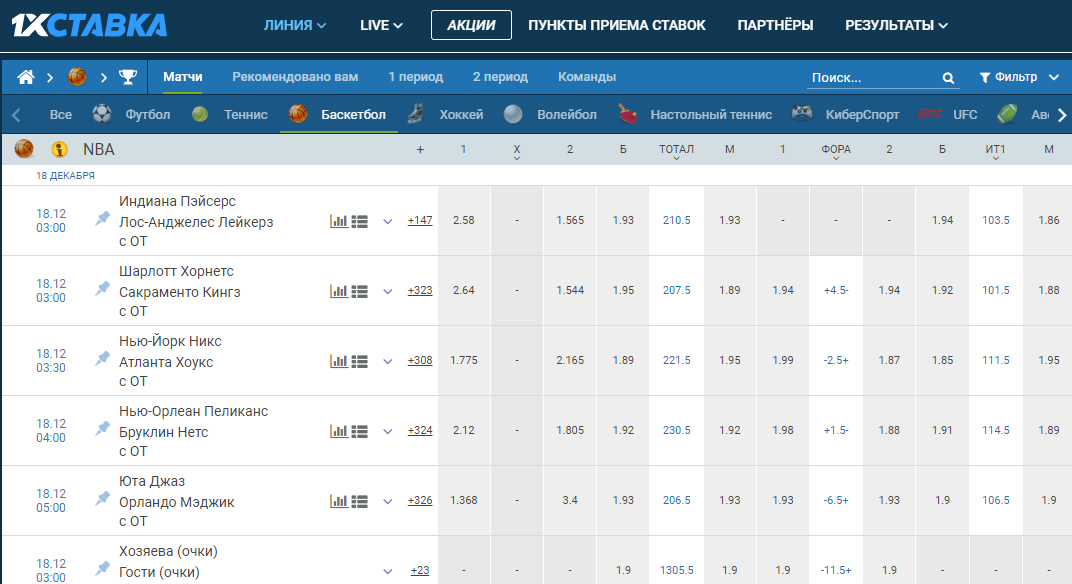Screen dimensions: 1072x584
Task: Pin the New Orleans Pelicans match
Action: click(x=102, y=429)
